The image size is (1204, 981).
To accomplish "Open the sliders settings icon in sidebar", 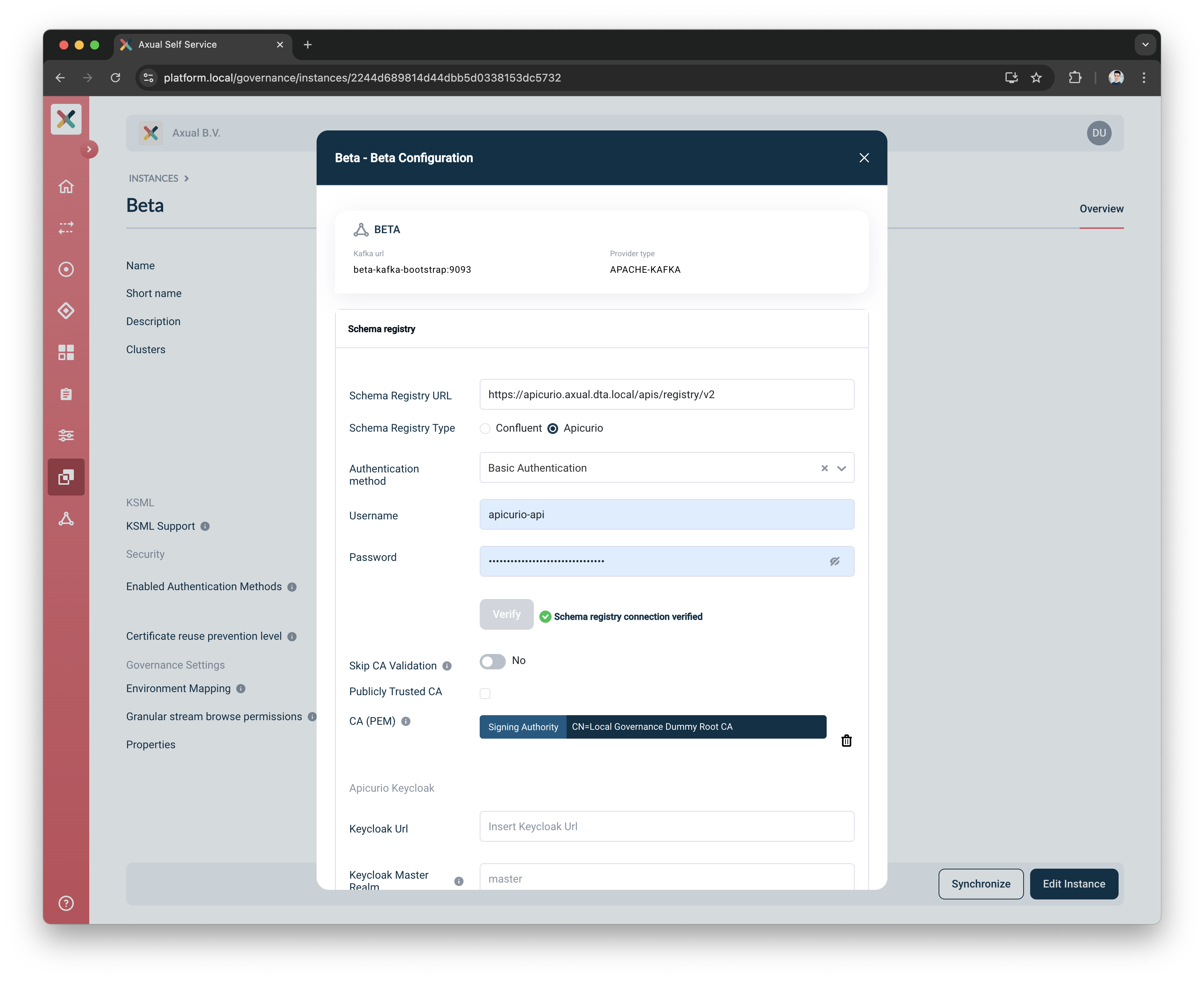I will coord(66,435).
